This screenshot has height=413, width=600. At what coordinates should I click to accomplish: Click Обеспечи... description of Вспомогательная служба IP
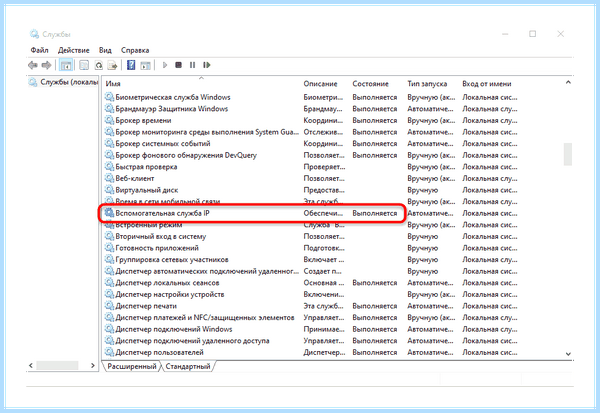tap(323, 213)
